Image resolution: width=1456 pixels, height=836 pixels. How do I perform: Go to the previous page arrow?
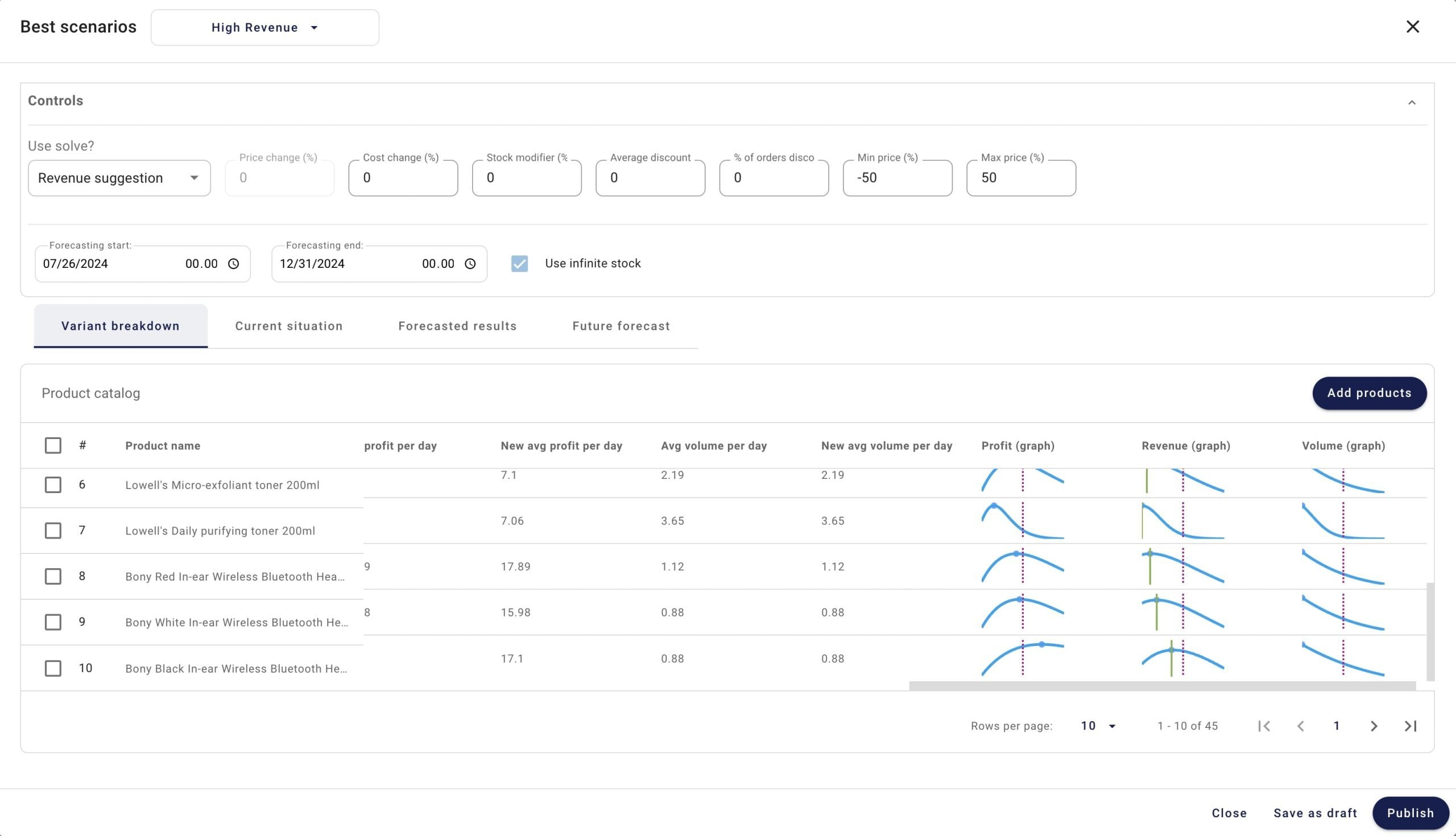coord(1300,726)
